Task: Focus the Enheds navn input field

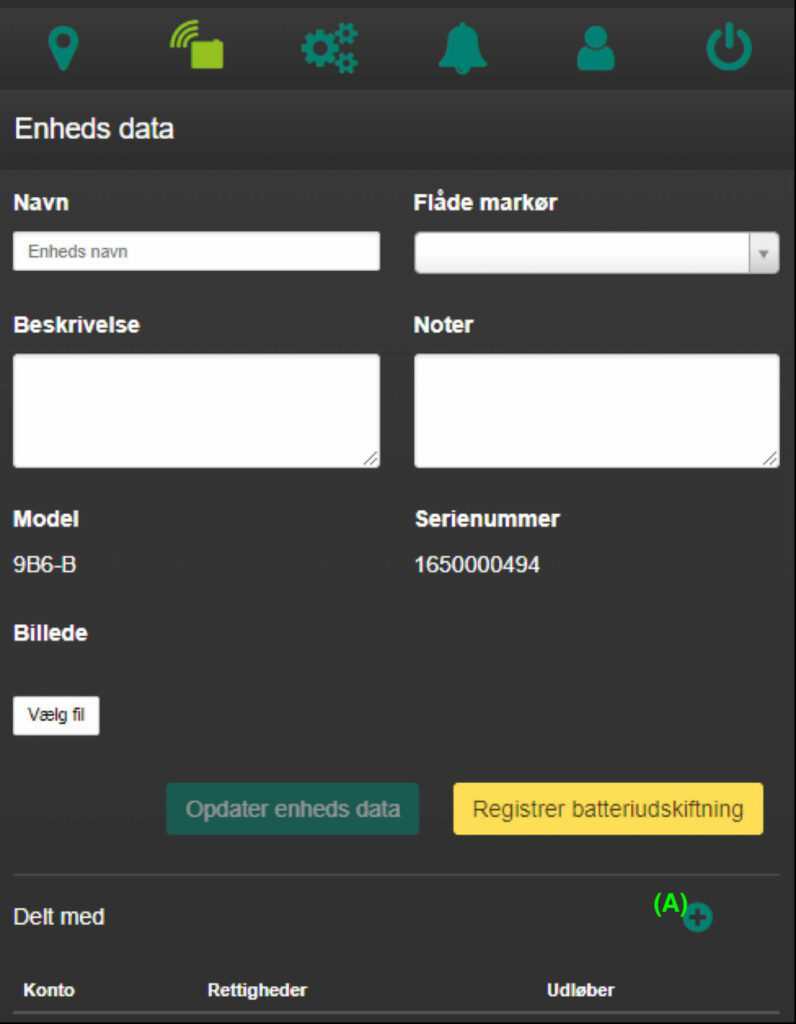Action: 197,251
